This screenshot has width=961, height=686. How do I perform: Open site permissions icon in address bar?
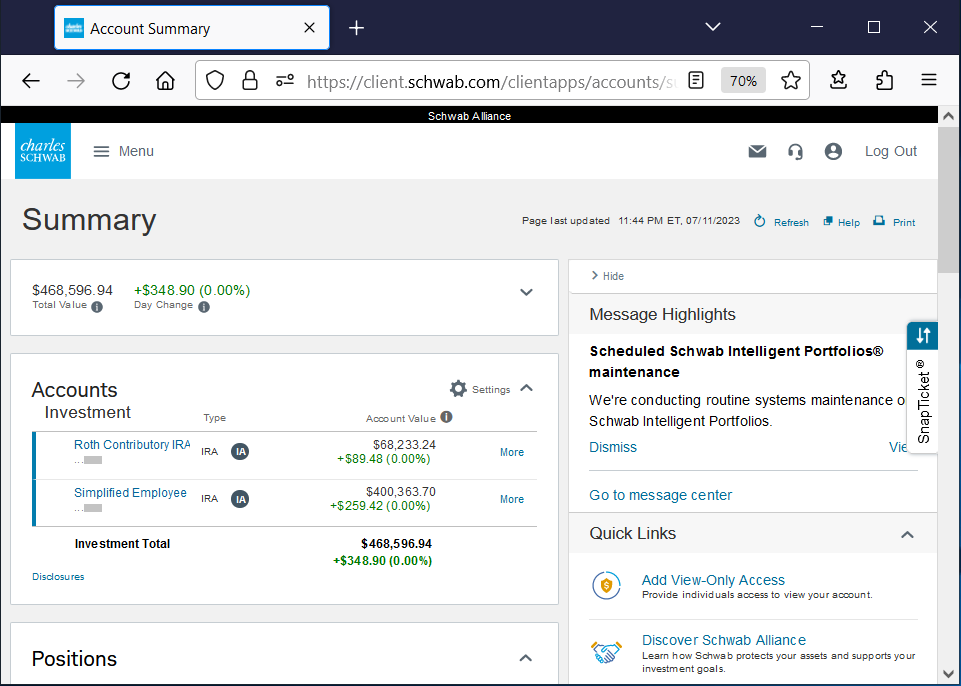[285, 80]
